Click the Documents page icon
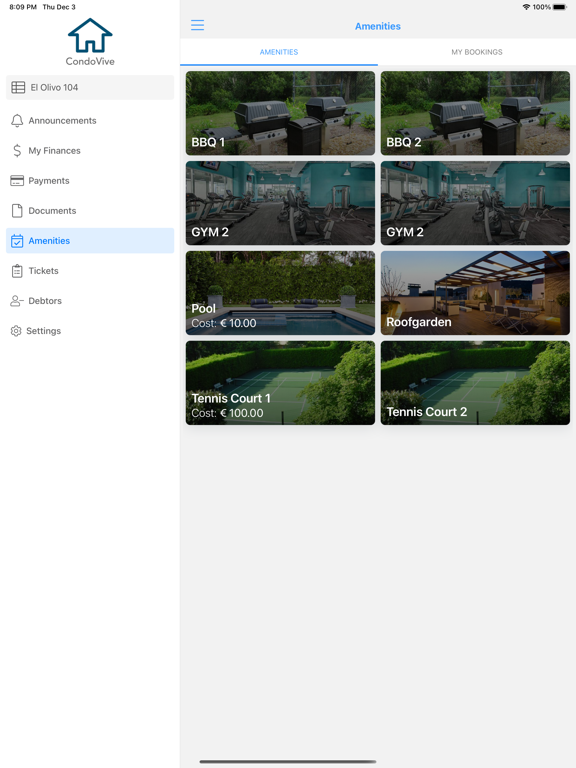Screen dimensions: 576x768 [x=17, y=211]
